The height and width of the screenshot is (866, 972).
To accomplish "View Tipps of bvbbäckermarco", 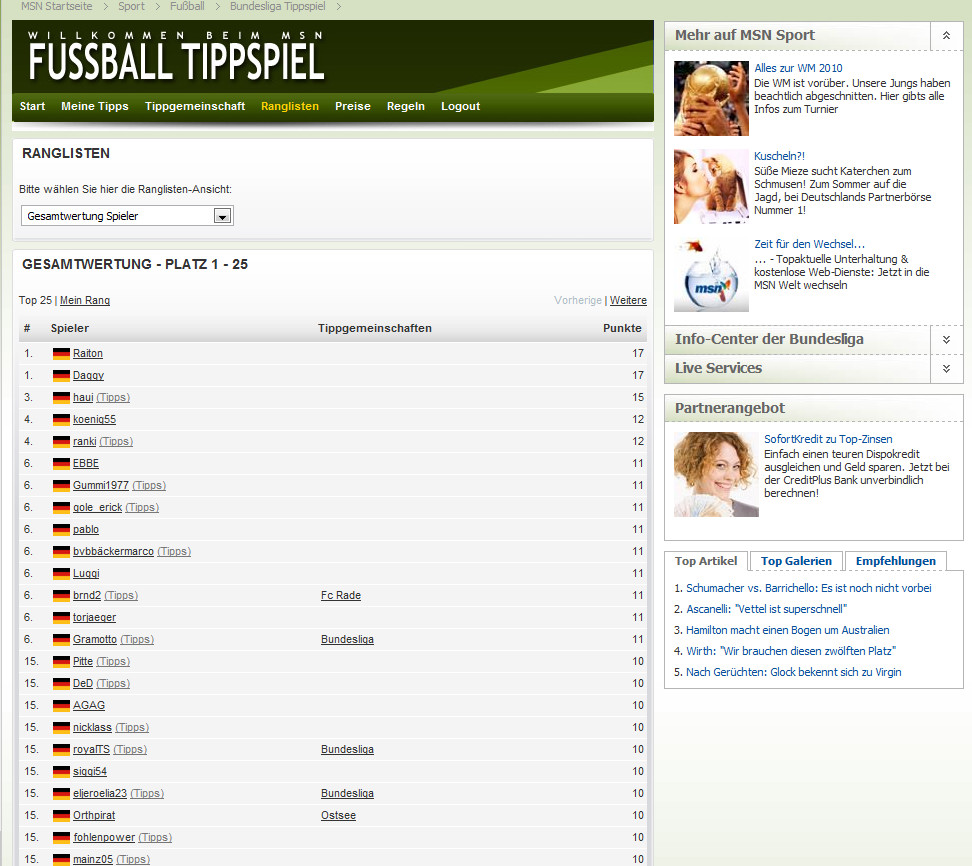I will coord(174,551).
